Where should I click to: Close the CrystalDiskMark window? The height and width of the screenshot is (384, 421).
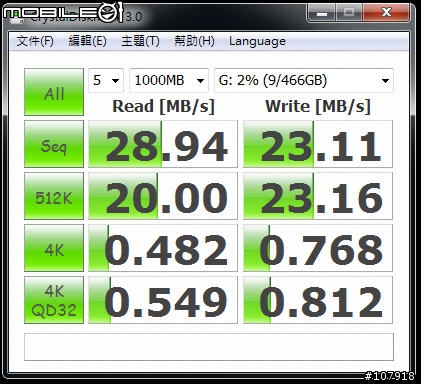click(386, 13)
